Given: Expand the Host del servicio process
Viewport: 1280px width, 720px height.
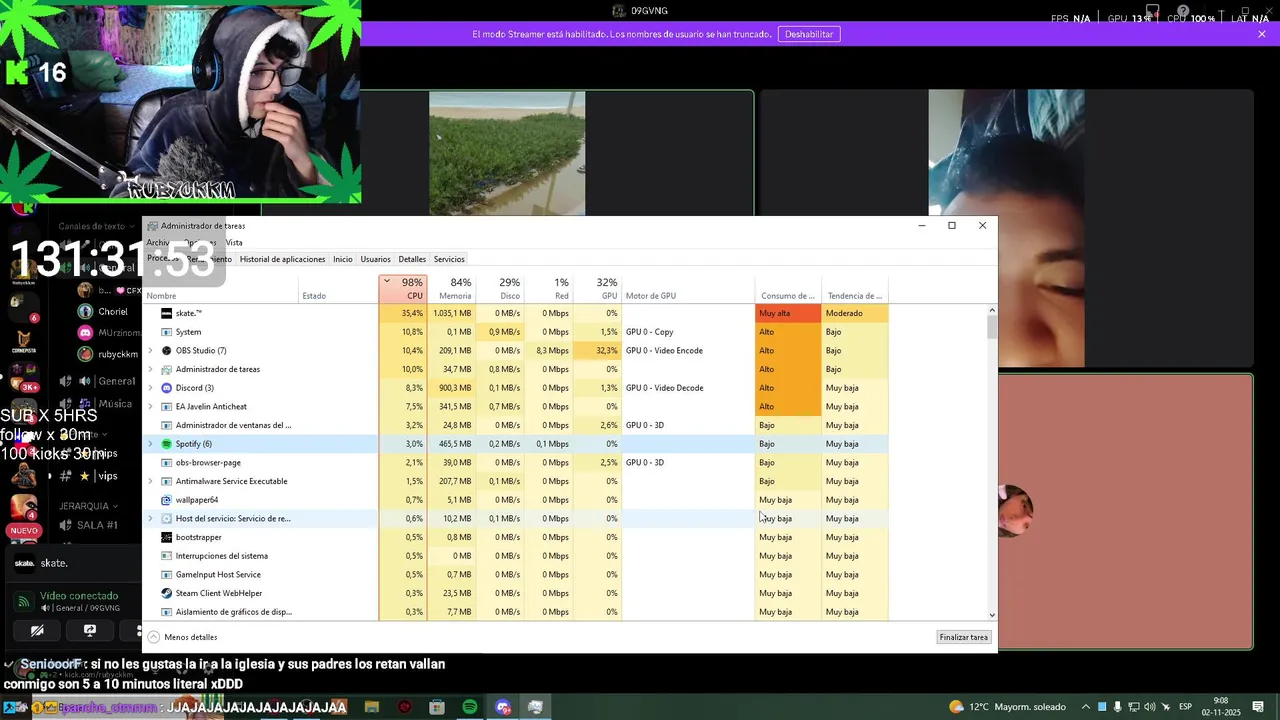Looking at the screenshot, I should coord(150,519).
